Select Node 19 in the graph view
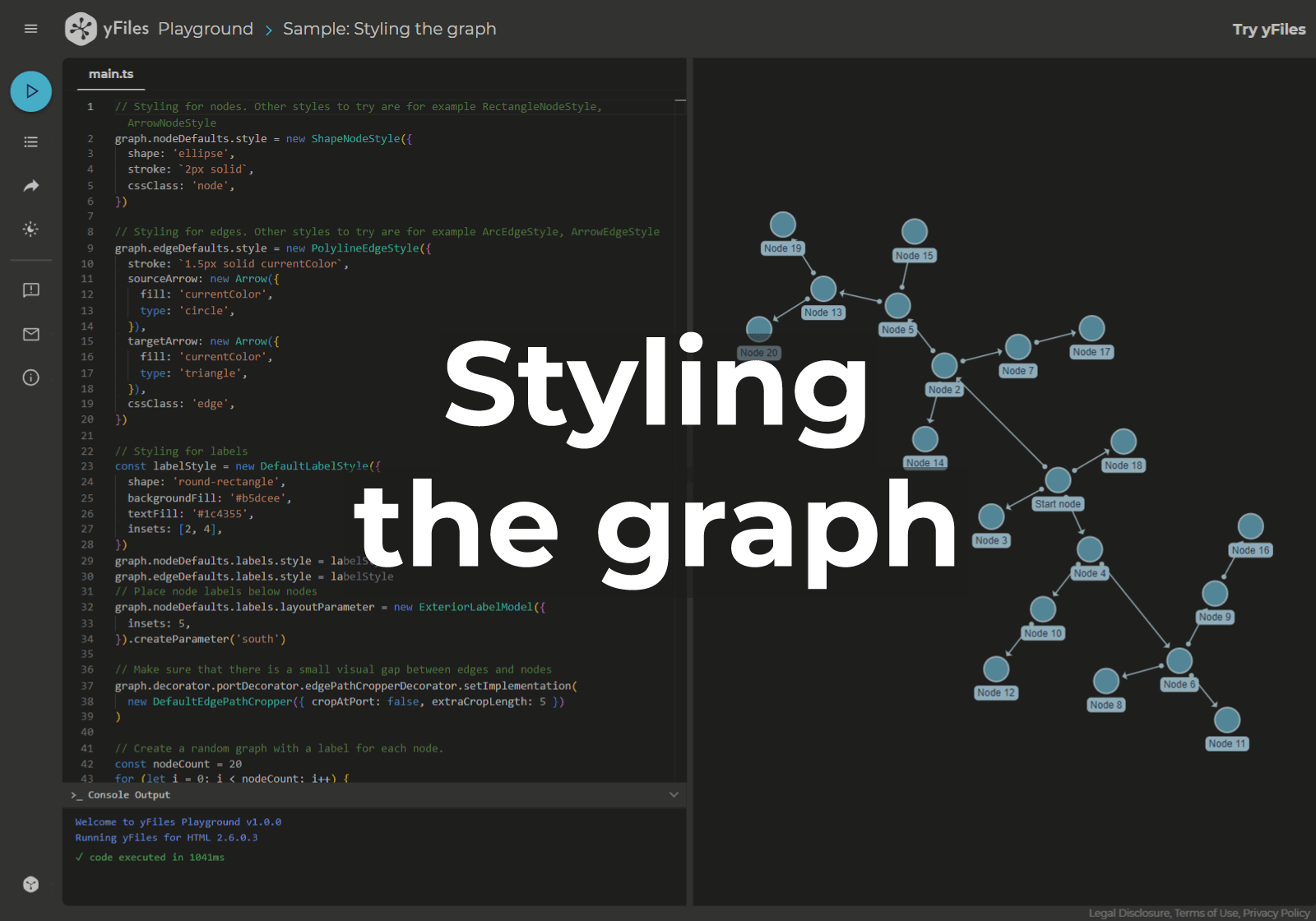Viewport: 1316px width, 921px height. click(782, 223)
